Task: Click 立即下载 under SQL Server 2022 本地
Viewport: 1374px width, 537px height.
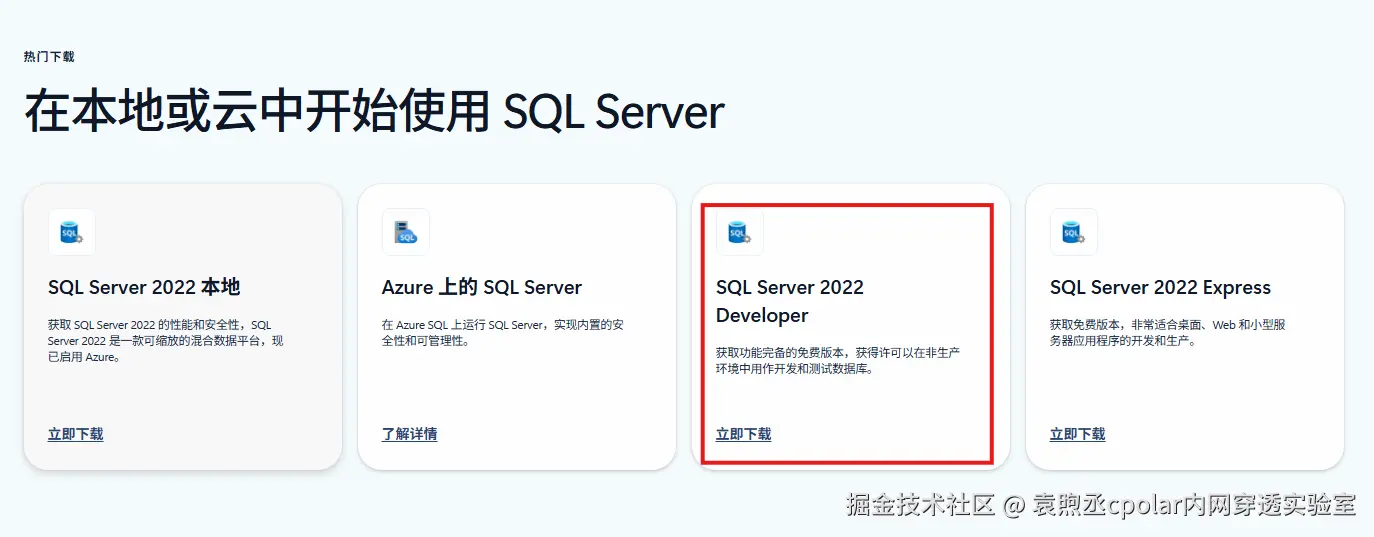Action: click(75, 434)
